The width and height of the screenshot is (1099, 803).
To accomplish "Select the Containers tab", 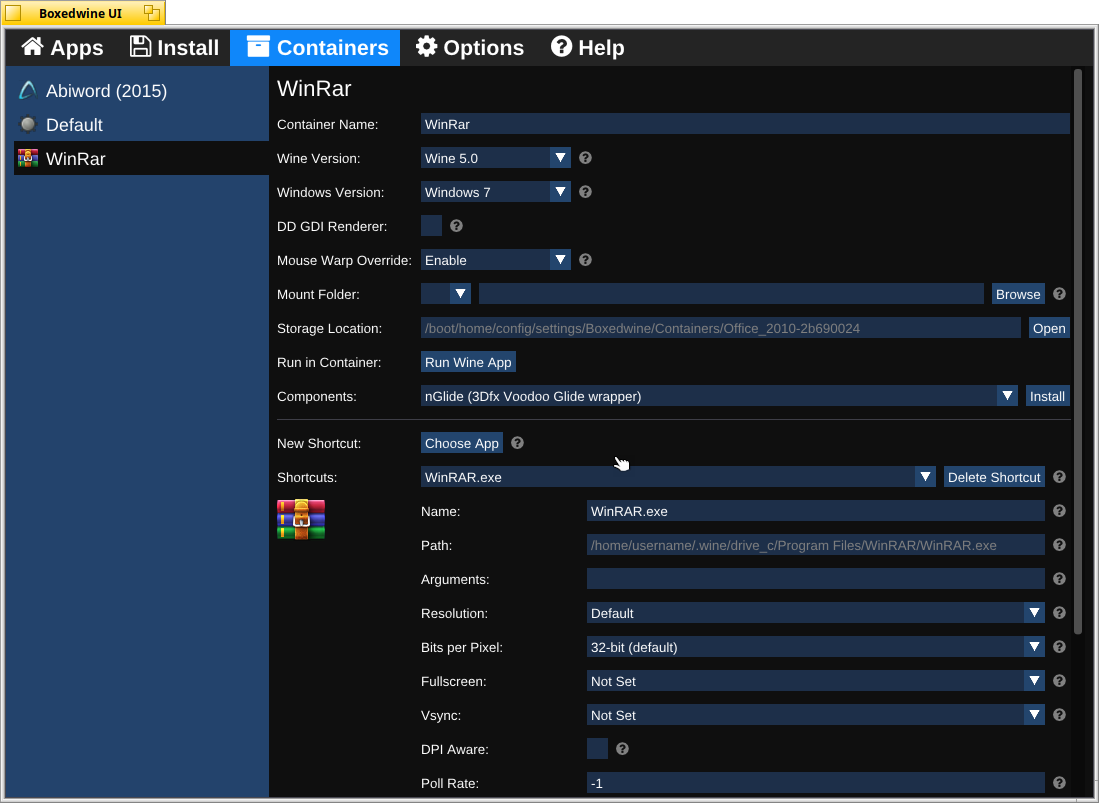I will coord(315,48).
